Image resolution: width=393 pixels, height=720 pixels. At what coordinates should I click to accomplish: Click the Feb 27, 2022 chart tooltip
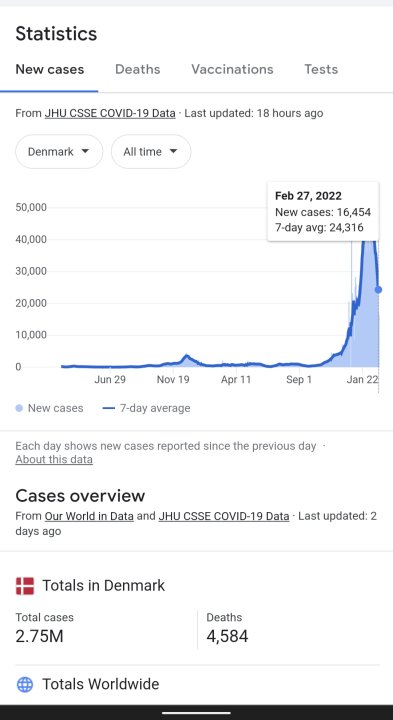point(323,211)
